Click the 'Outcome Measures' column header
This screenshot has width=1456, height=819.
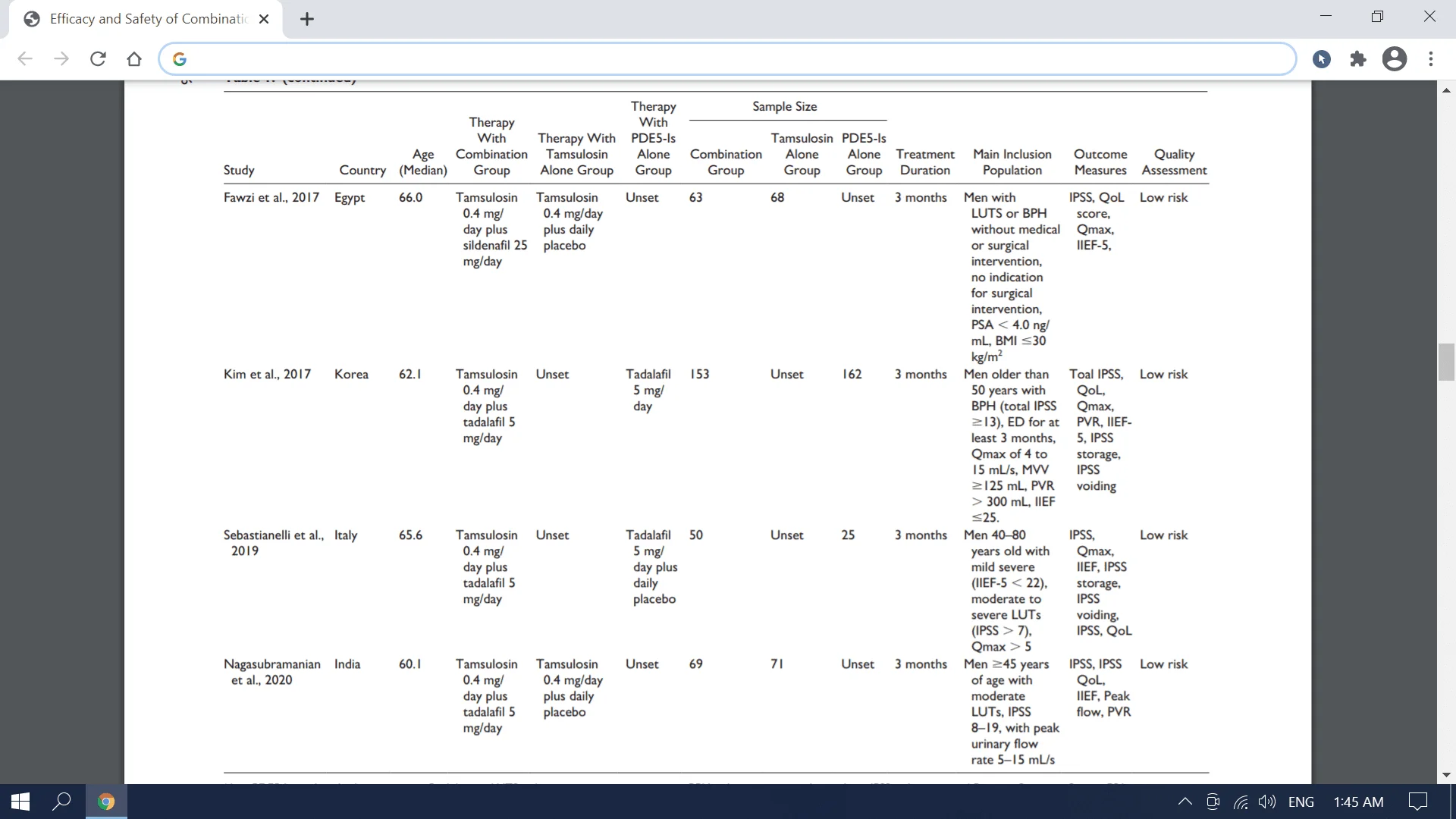(x=1100, y=162)
